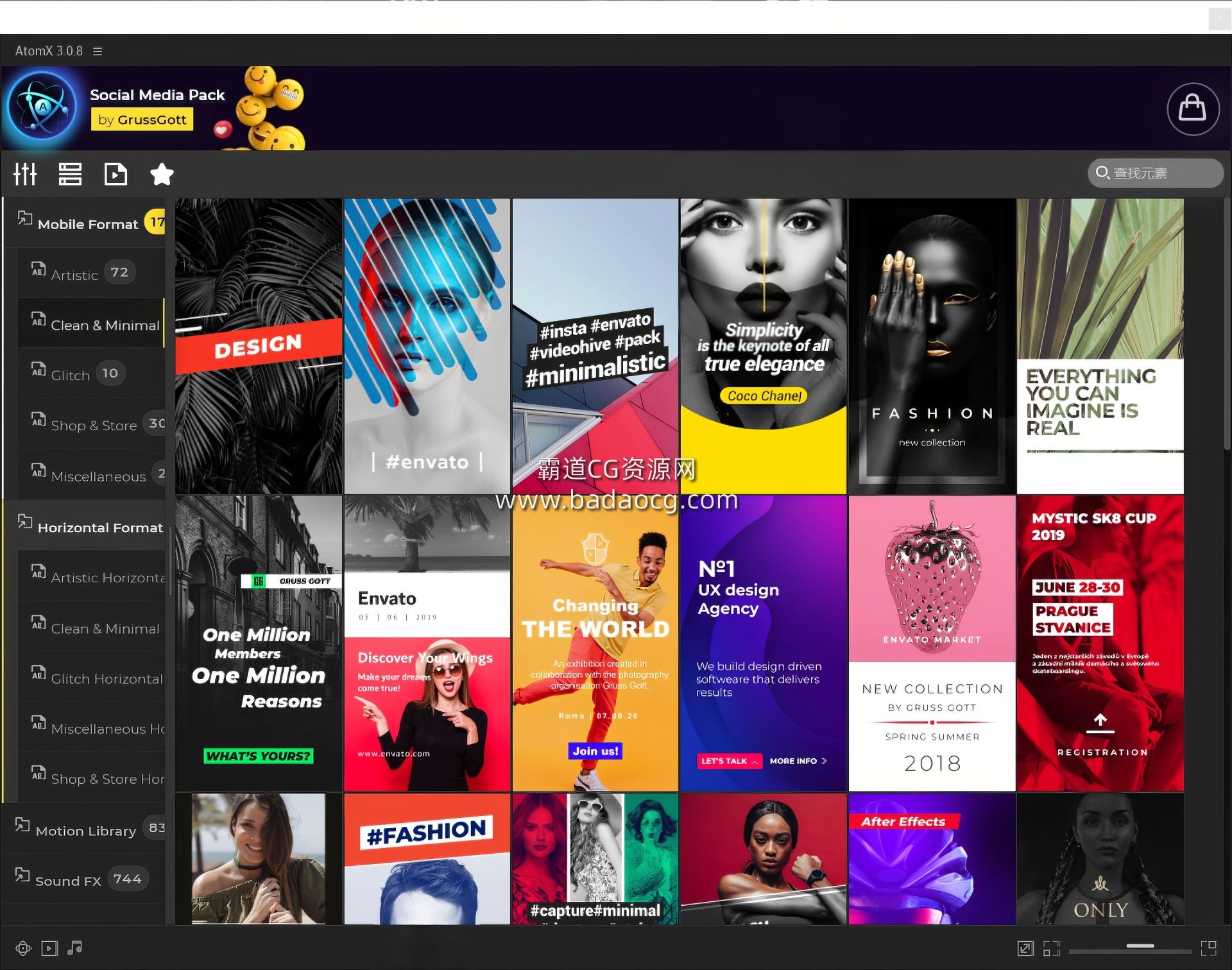Toggle the preview play icon in bottom bar

[49, 948]
